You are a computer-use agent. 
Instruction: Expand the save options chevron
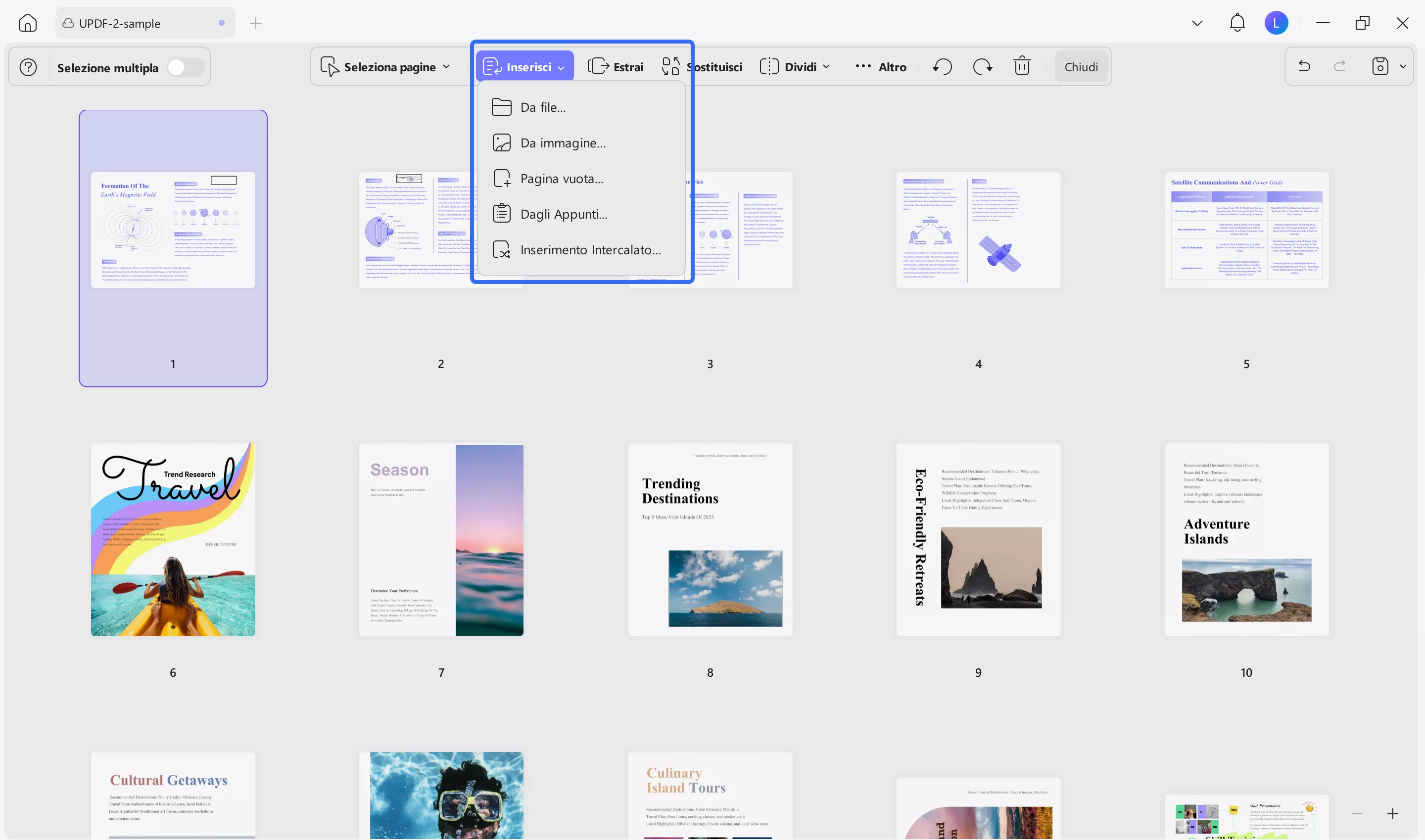coord(1404,66)
